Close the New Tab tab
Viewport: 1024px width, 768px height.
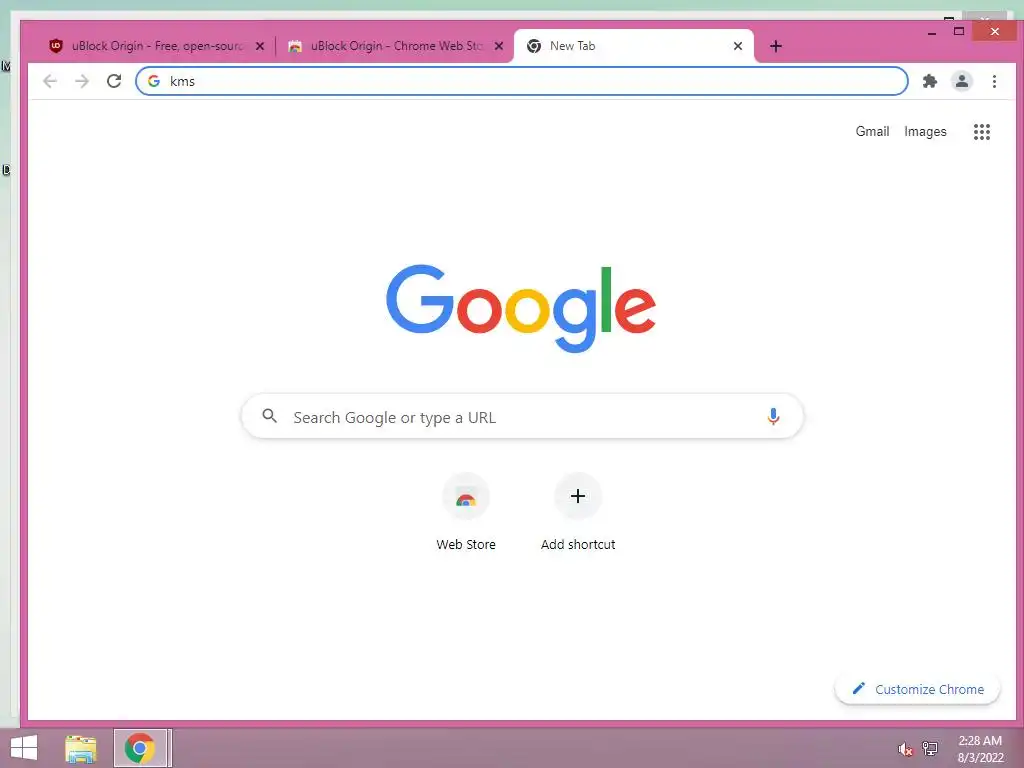737,46
